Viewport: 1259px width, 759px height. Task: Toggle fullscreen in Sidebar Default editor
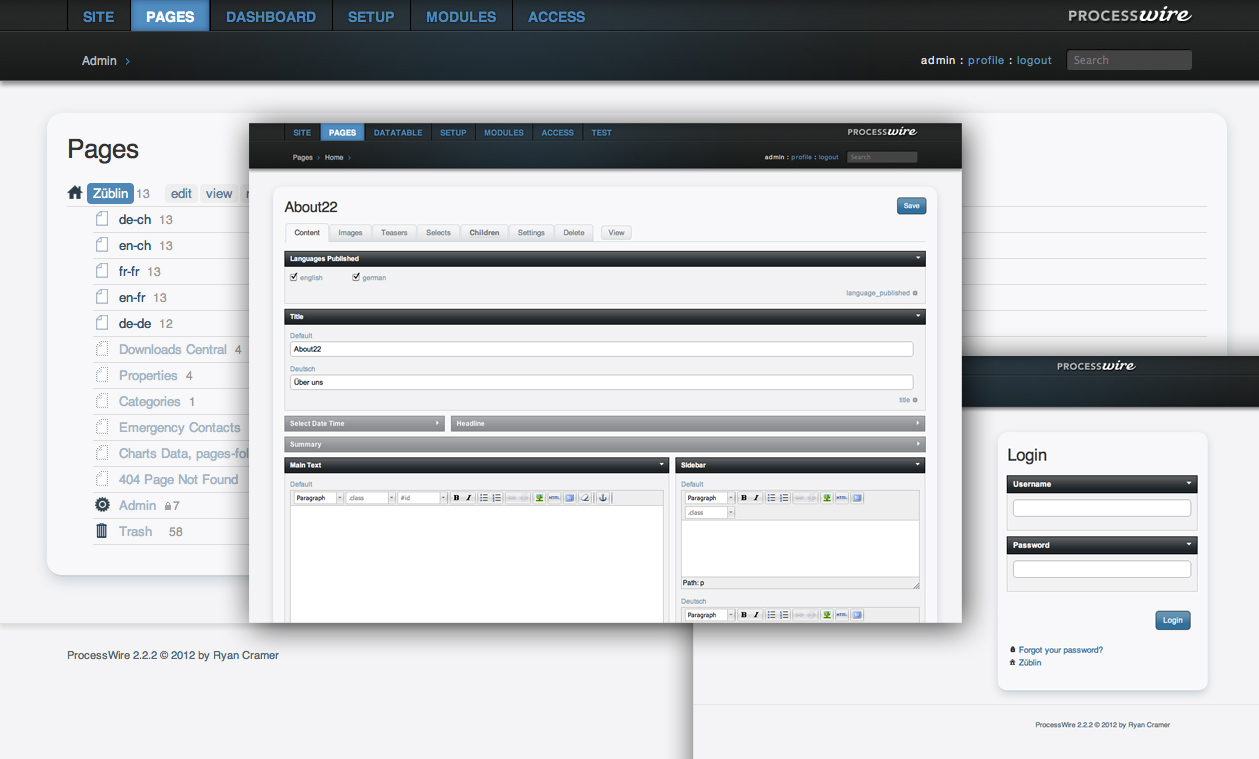coord(857,498)
